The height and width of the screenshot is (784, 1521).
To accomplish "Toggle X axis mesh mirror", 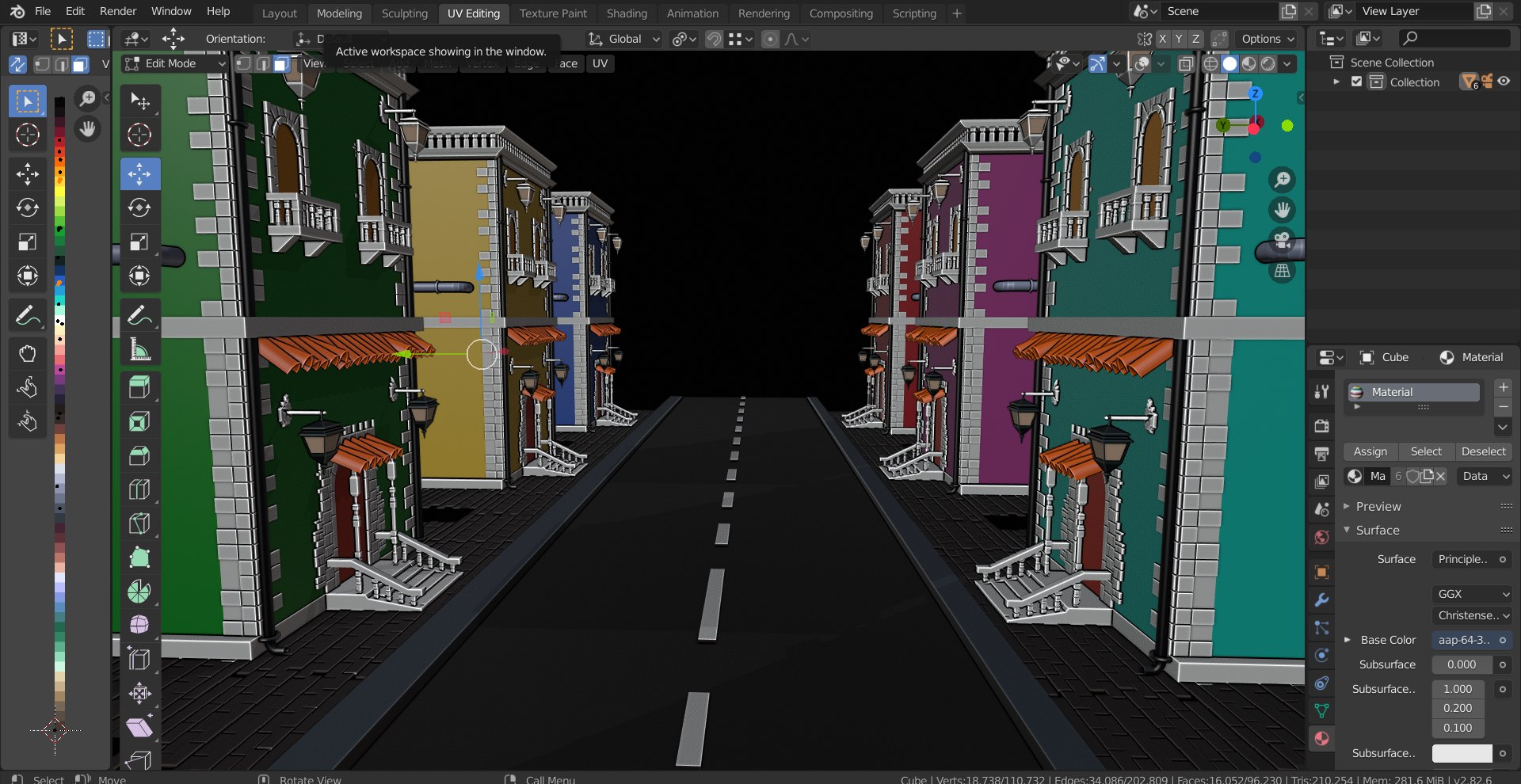I will click(x=1162, y=39).
